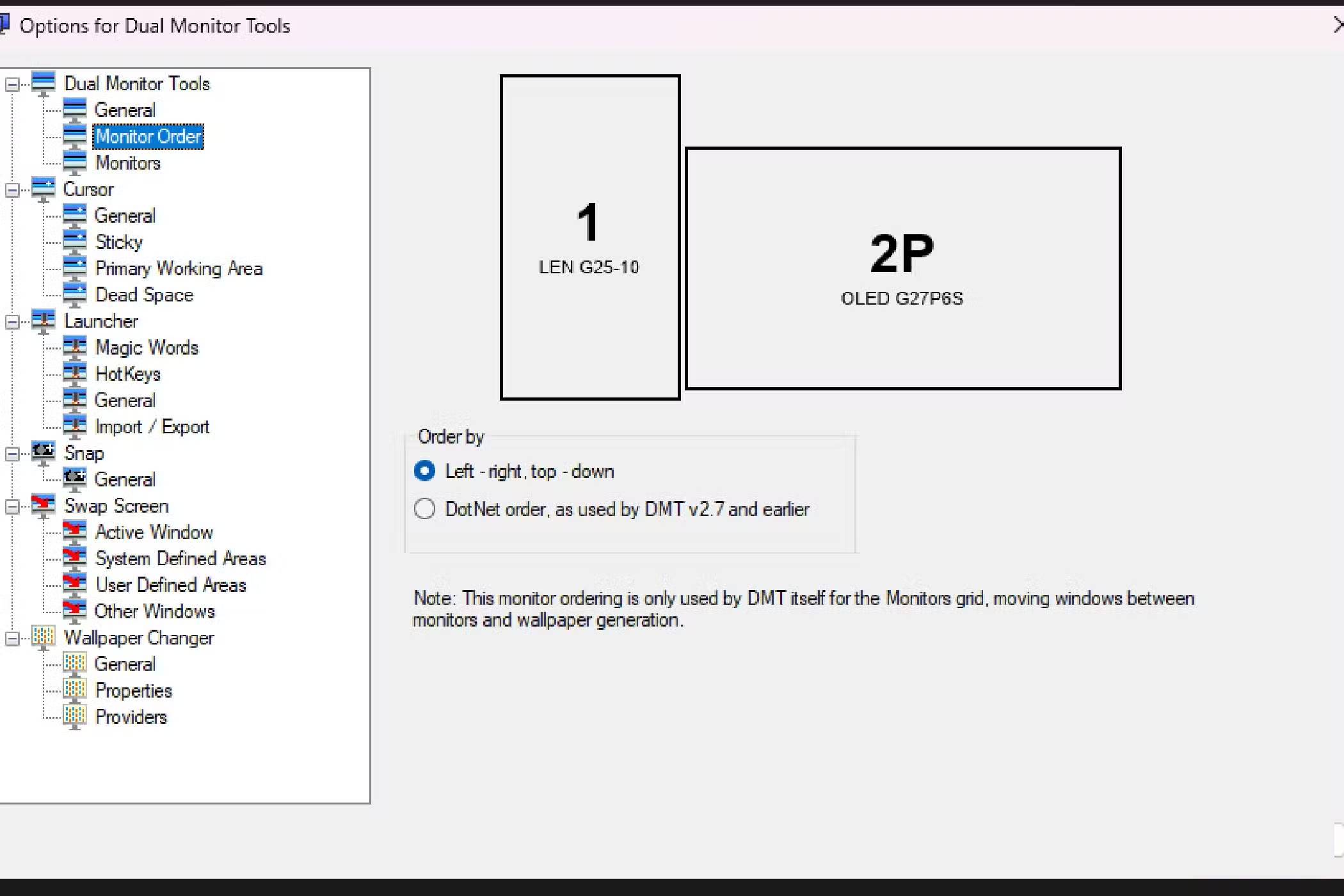
Task: Collapse the Swap Screen tree node
Action: pyautogui.click(x=12, y=506)
